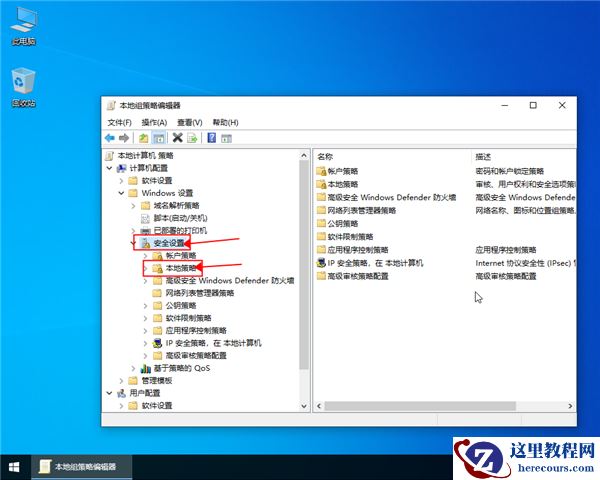Viewport: 600px width, 480px height.
Task: Select IP 安全策略，在 本地计算机 list item
Action: [375, 263]
